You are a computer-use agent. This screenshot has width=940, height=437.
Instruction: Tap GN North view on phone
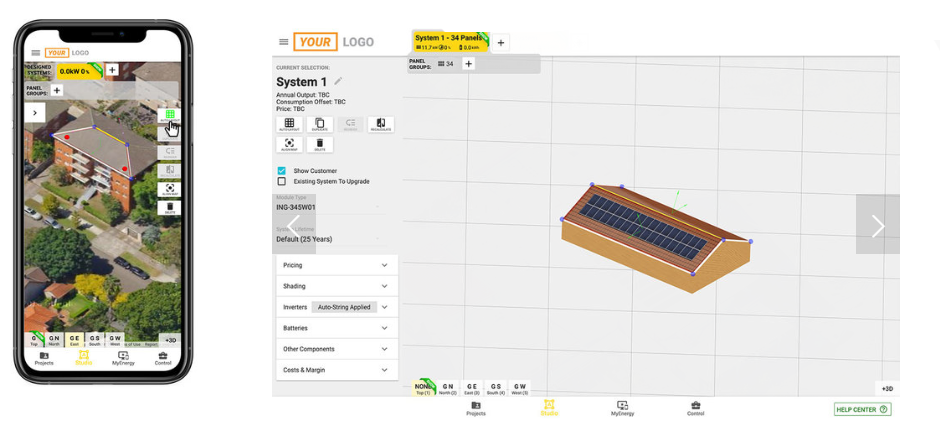(x=54, y=340)
